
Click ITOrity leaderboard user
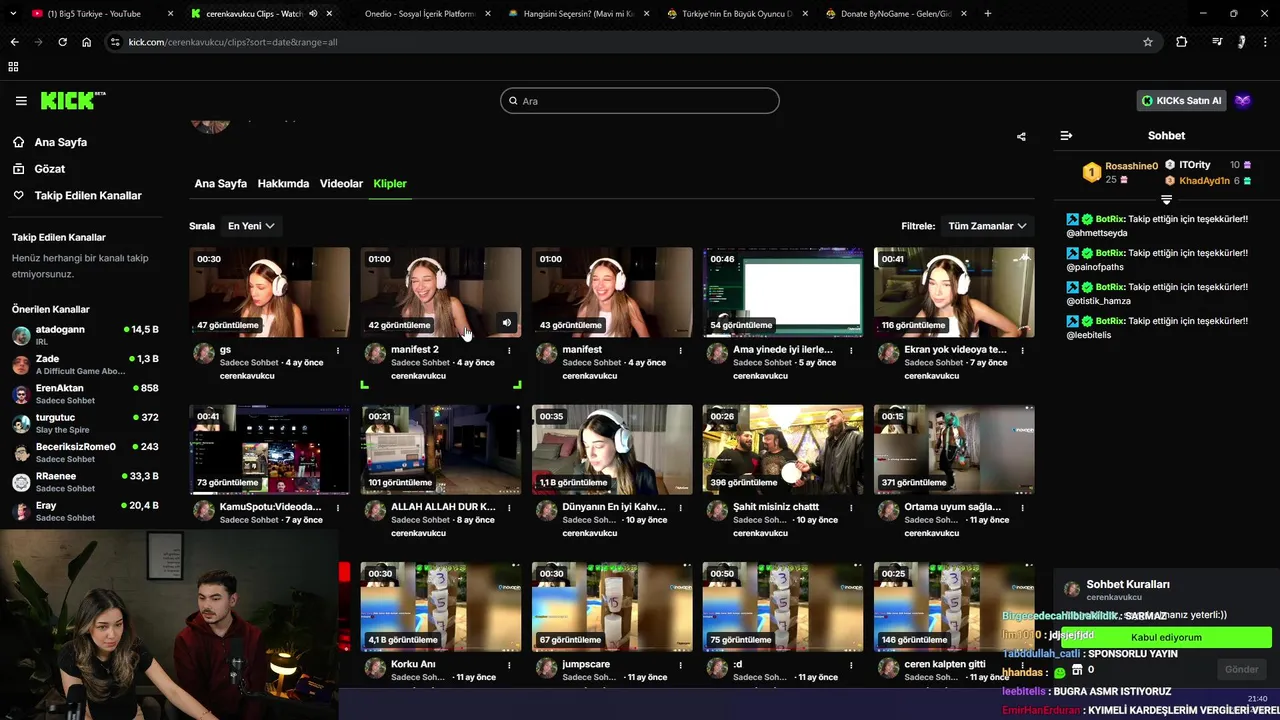1194,165
